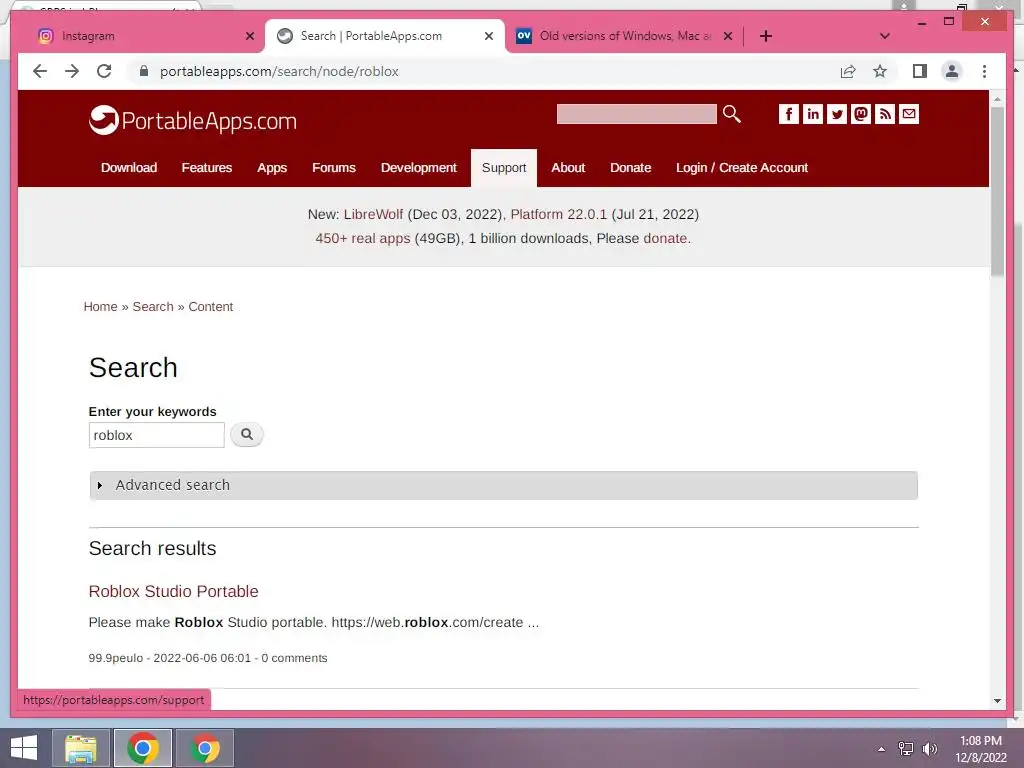Image resolution: width=1024 pixels, height=768 pixels.
Task: Click the Mastodon social icon
Action: (861, 114)
